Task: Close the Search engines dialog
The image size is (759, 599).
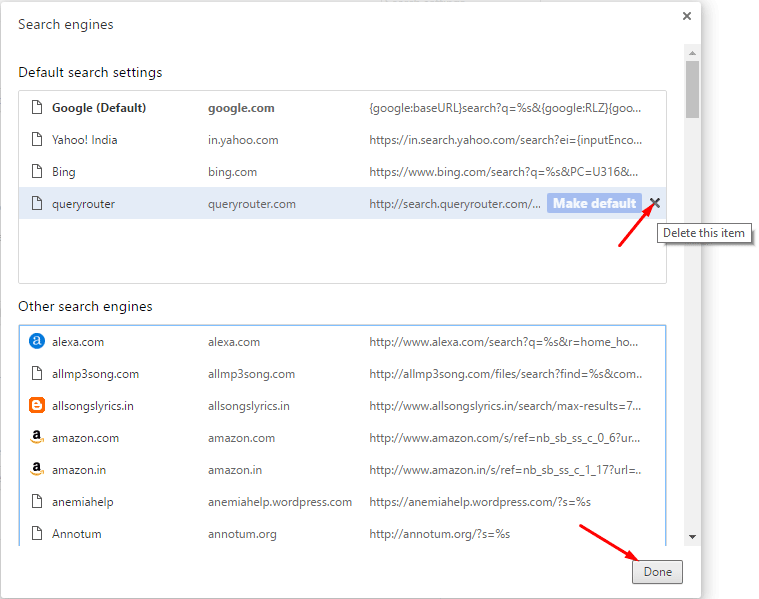Action: (686, 16)
